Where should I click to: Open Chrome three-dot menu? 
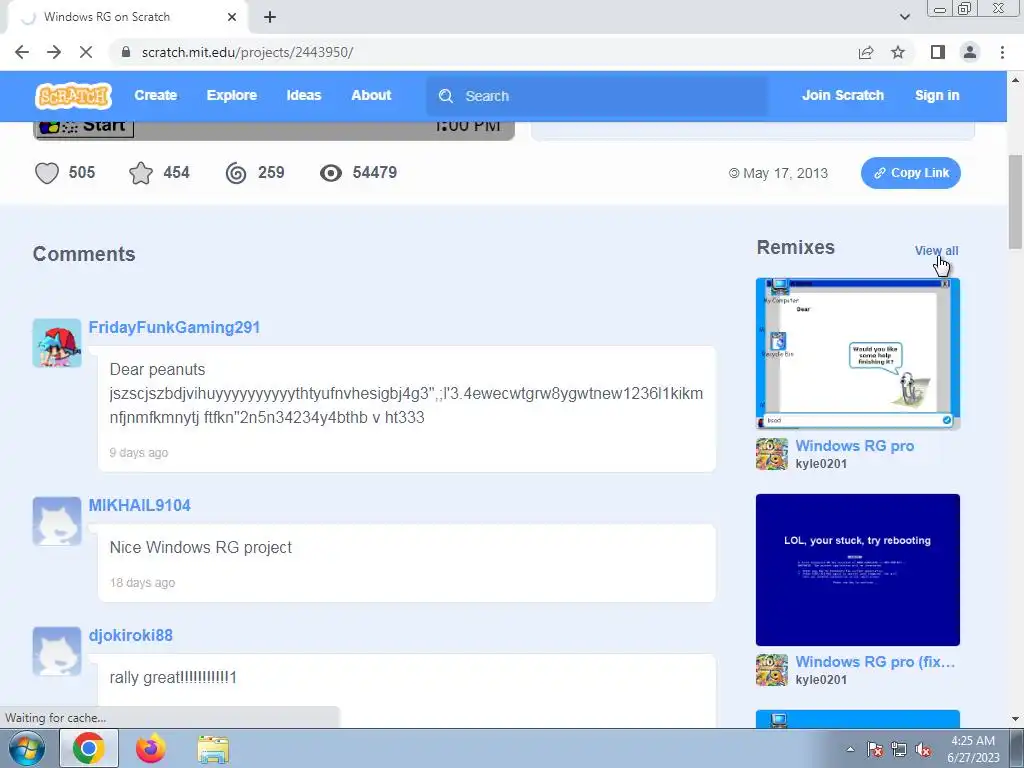point(1002,52)
